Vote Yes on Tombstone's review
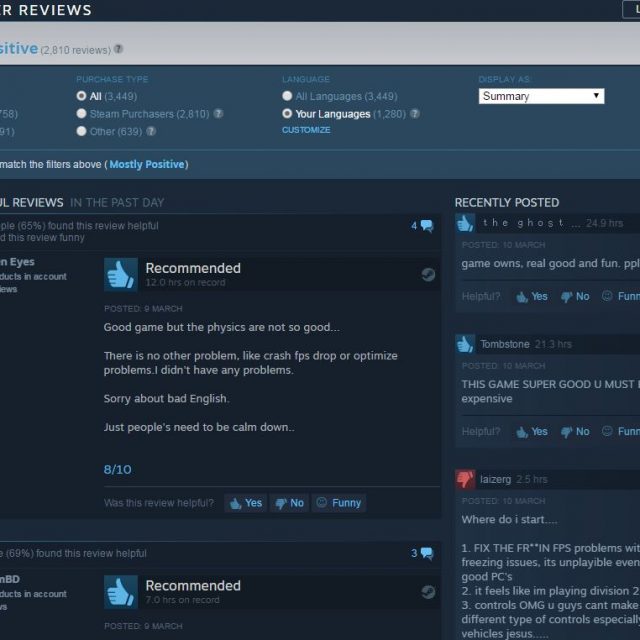Screen dimensions: 640x640 click(x=532, y=431)
